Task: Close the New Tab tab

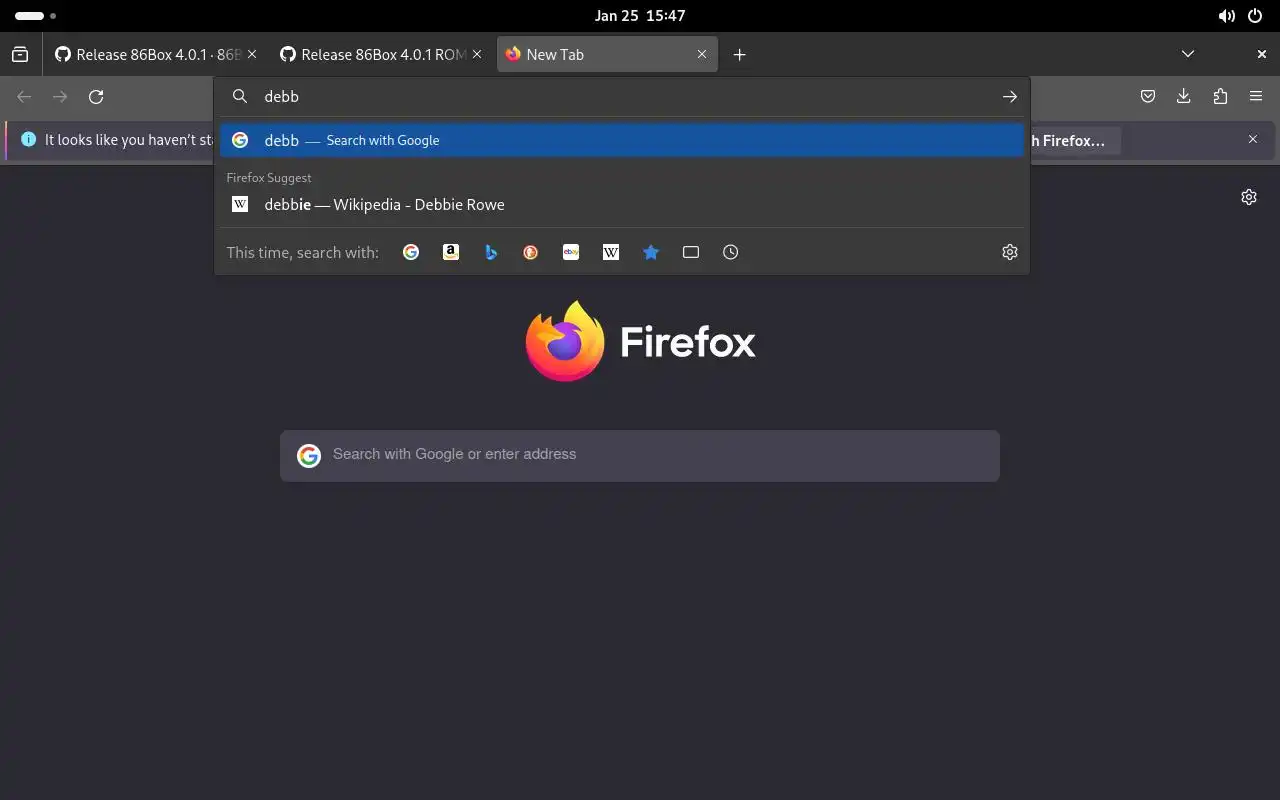Action: (702, 54)
